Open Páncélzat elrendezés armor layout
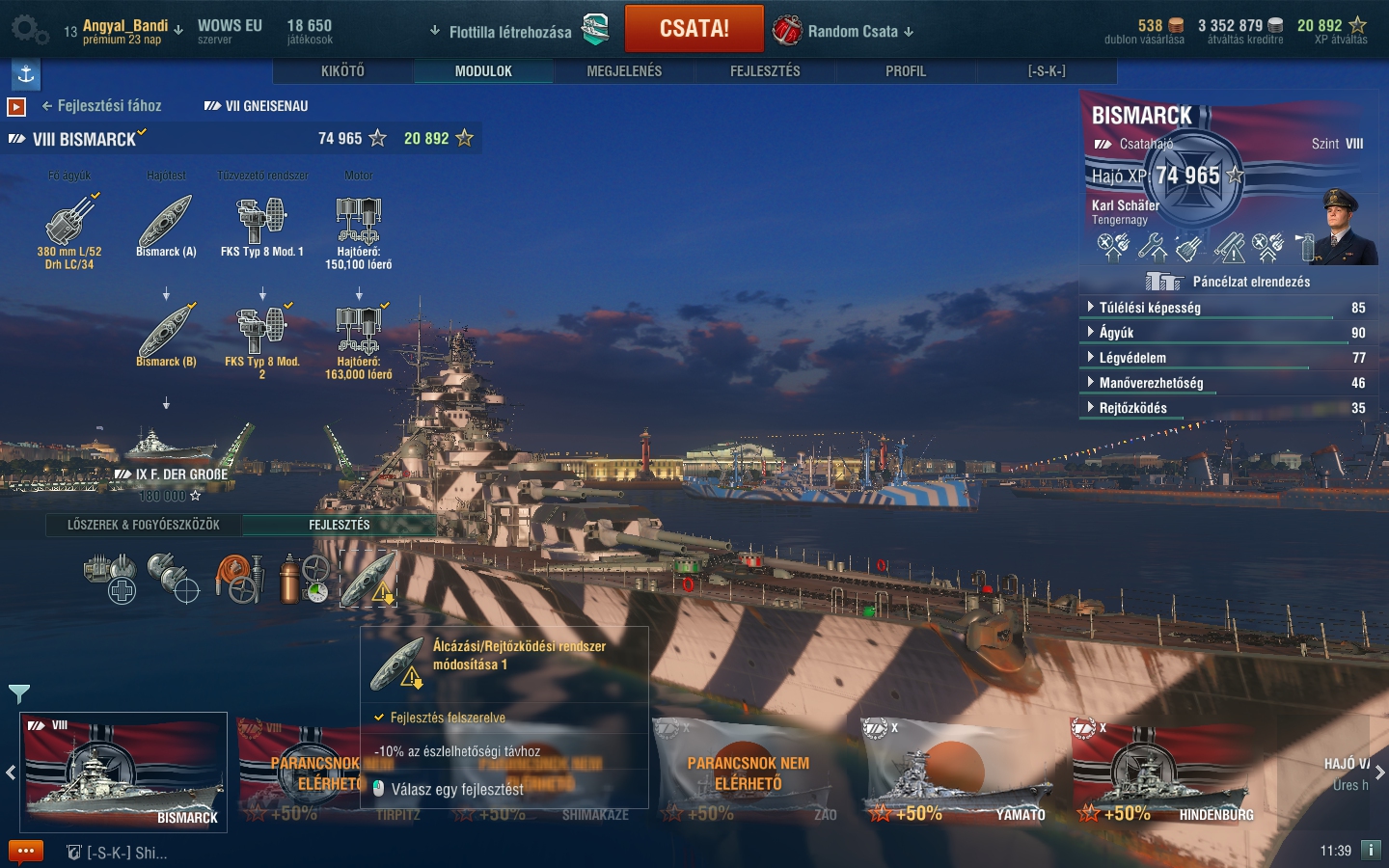This screenshot has width=1389, height=868. point(1228,282)
